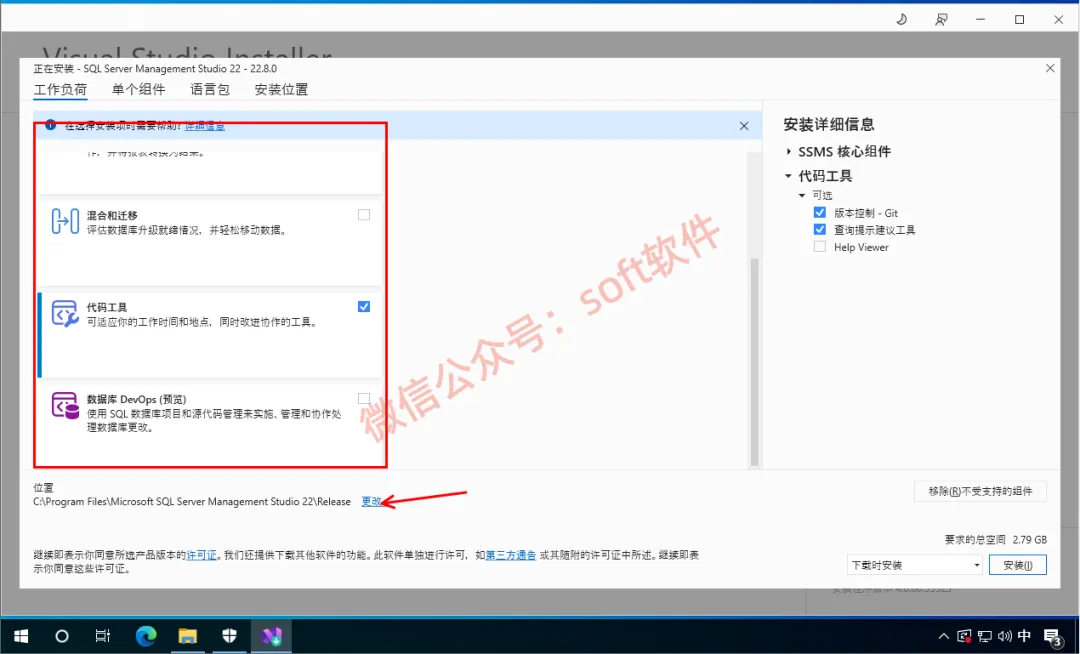Click 安装详细信息 heading
This screenshot has width=1080, height=654.
pyautogui.click(x=829, y=125)
